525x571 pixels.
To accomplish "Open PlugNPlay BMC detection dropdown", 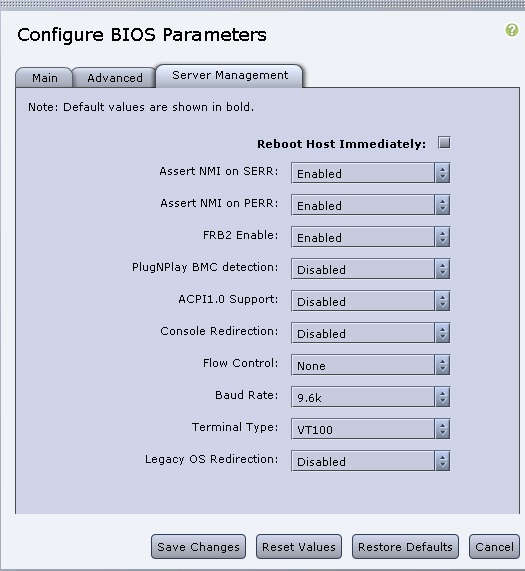I will (371, 269).
